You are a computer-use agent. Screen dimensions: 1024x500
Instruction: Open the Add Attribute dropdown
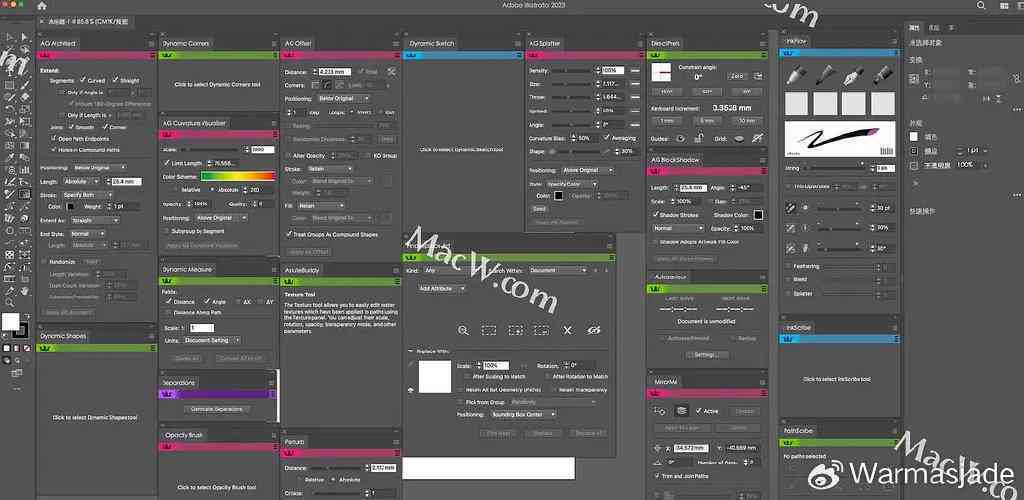pos(442,288)
